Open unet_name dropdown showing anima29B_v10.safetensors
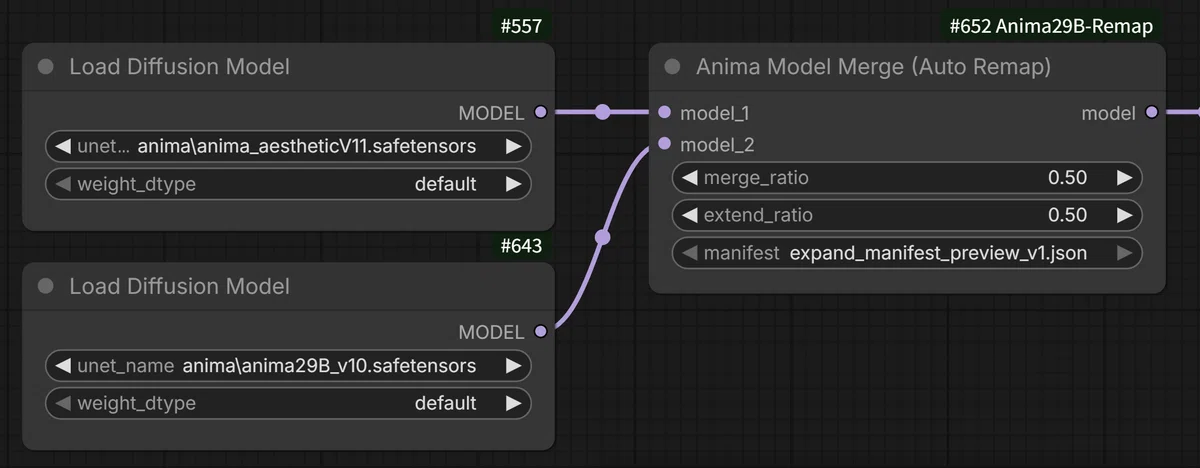Screen dimensions: 1200x468 288,366
